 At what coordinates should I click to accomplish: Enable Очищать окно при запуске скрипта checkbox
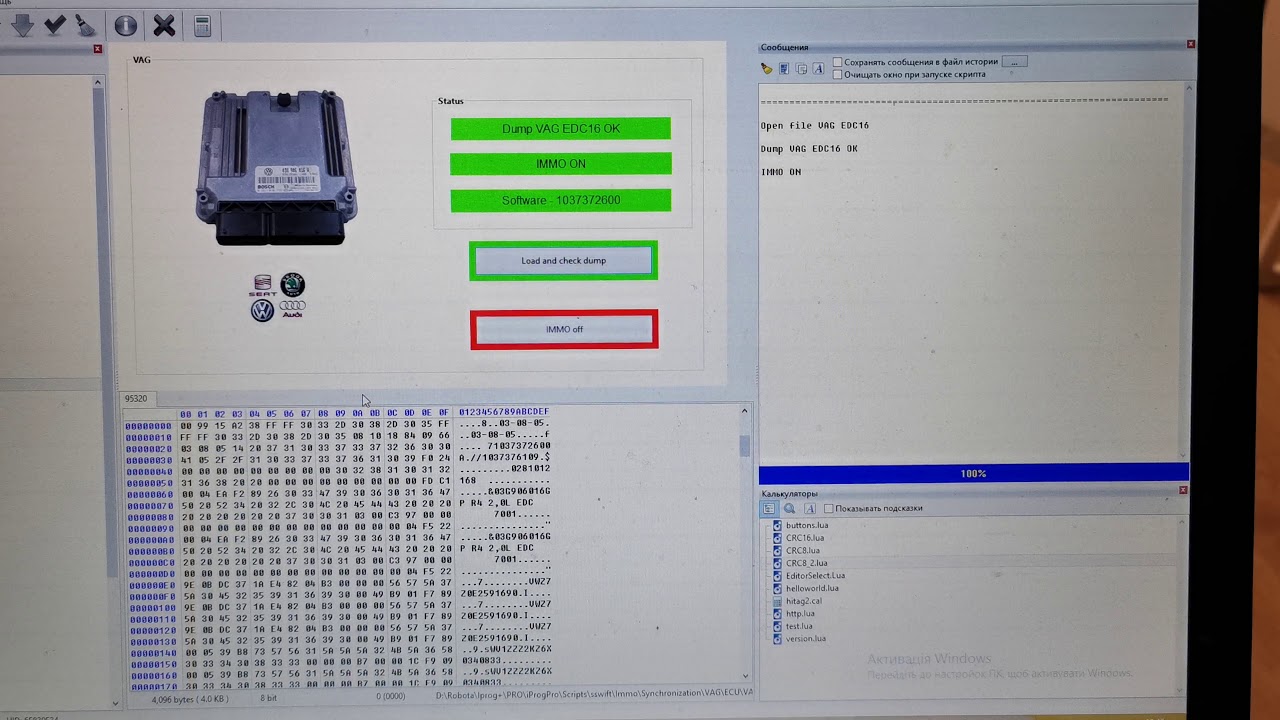[838, 74]
